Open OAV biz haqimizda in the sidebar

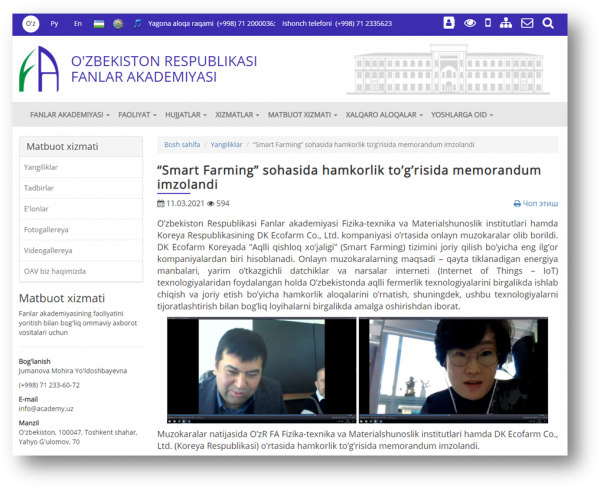click(x=81, y=271)
